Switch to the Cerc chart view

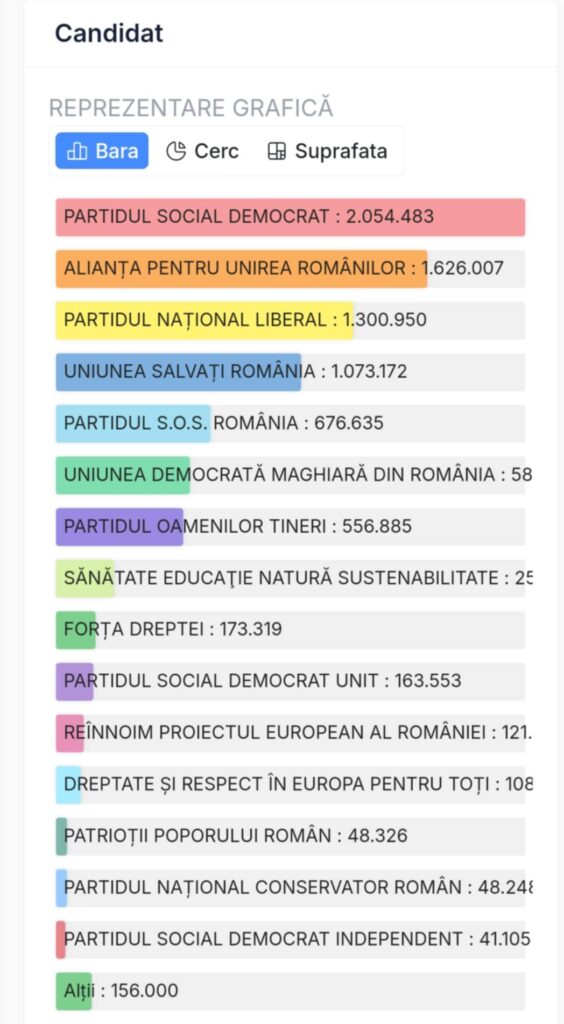(202, 152)
